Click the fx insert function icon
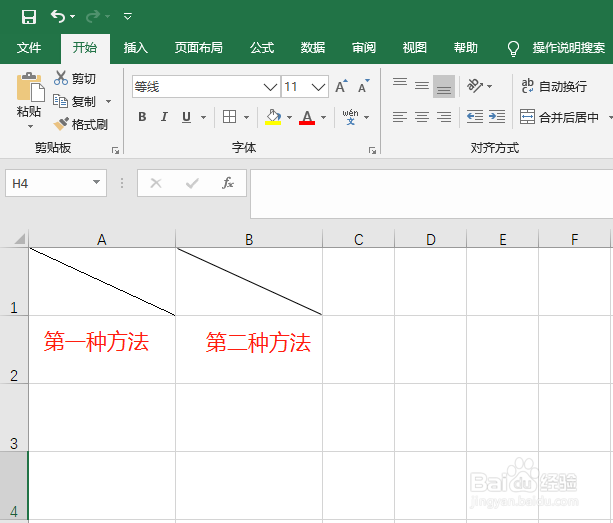This screenshot has height=523, width=613. click(x=228, y=183)
